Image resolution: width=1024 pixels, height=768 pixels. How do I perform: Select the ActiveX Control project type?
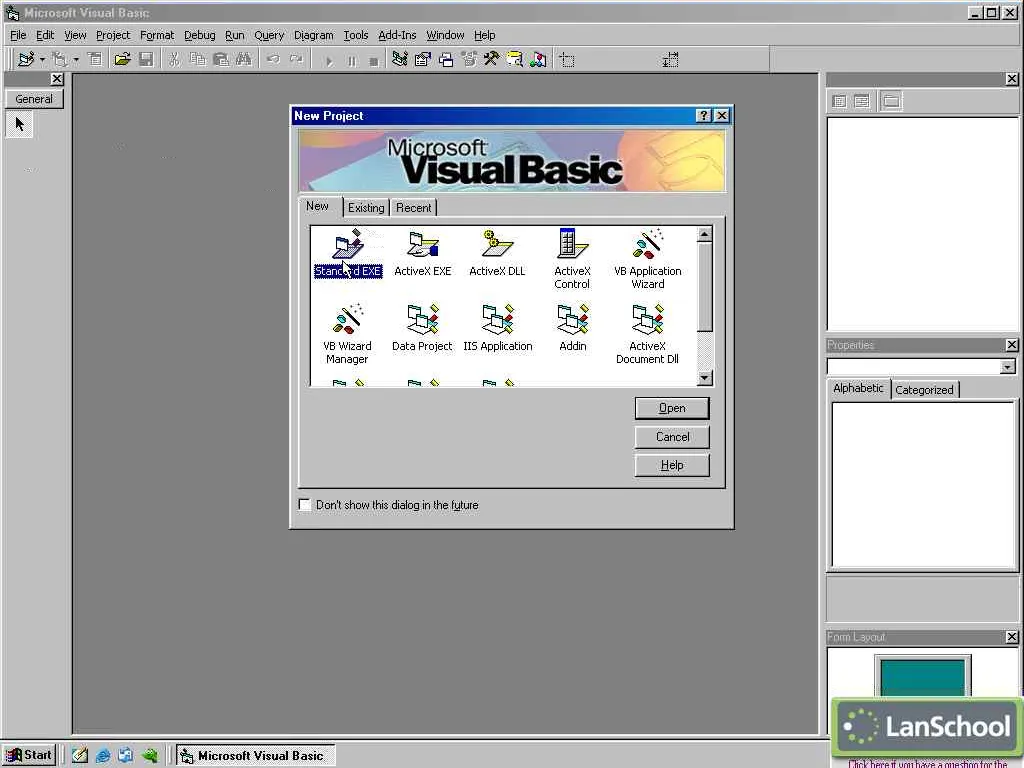pyautogui.click(x=572, y=259)
